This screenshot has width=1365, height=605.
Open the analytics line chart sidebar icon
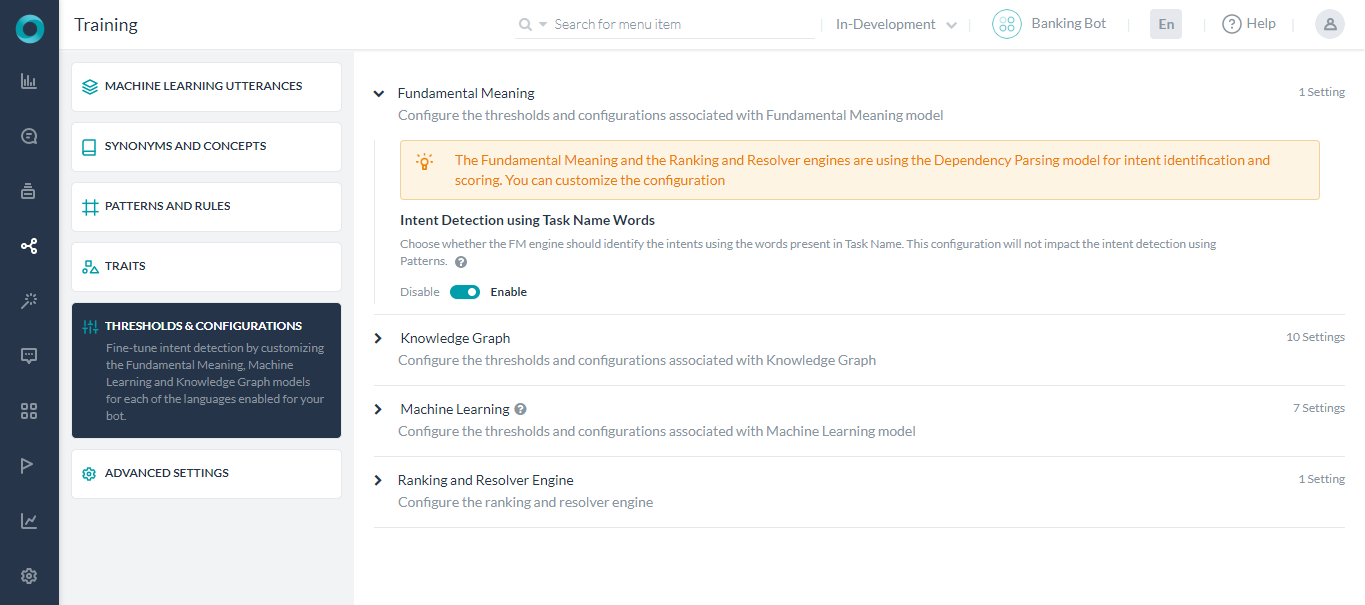click(x=29, y=520)
